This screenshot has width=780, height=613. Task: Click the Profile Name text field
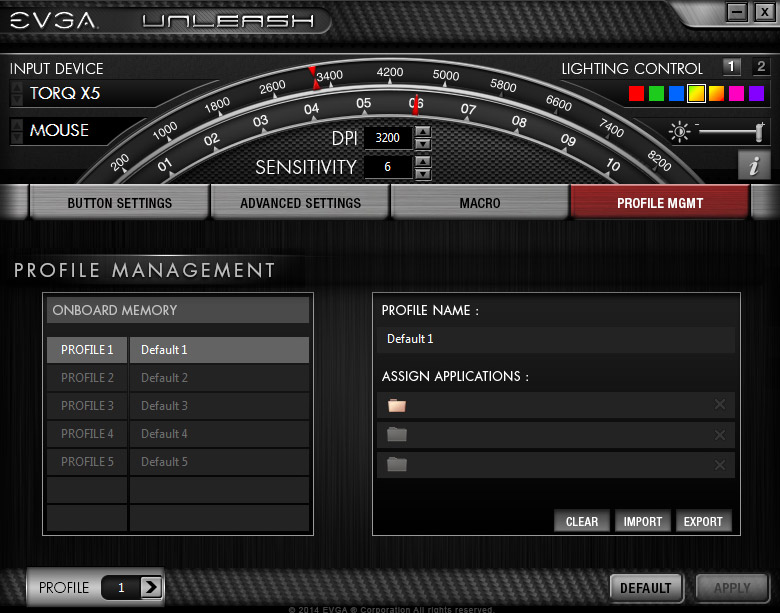(557, 339)
